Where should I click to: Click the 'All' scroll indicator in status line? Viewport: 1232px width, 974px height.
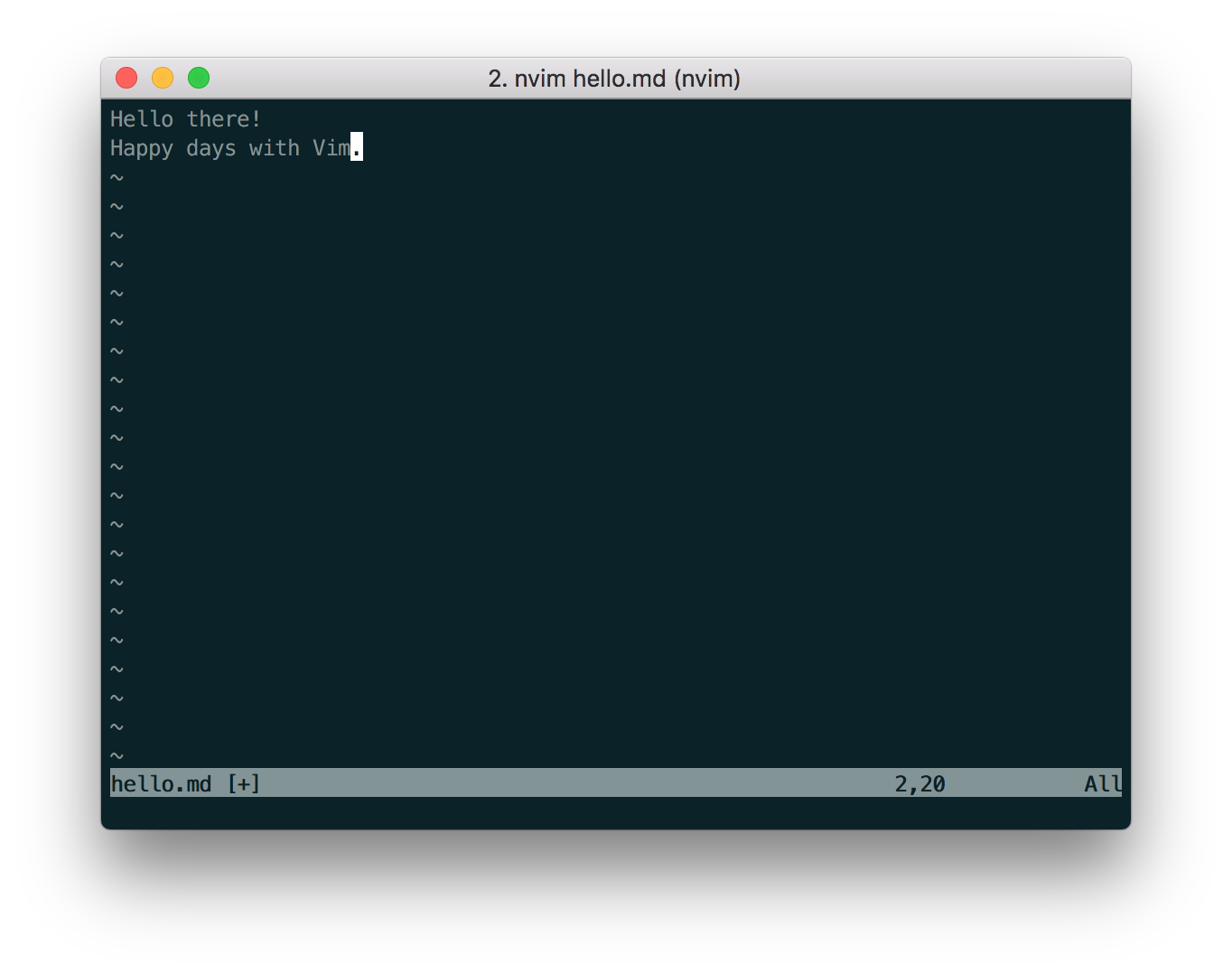pos(1103,783)
